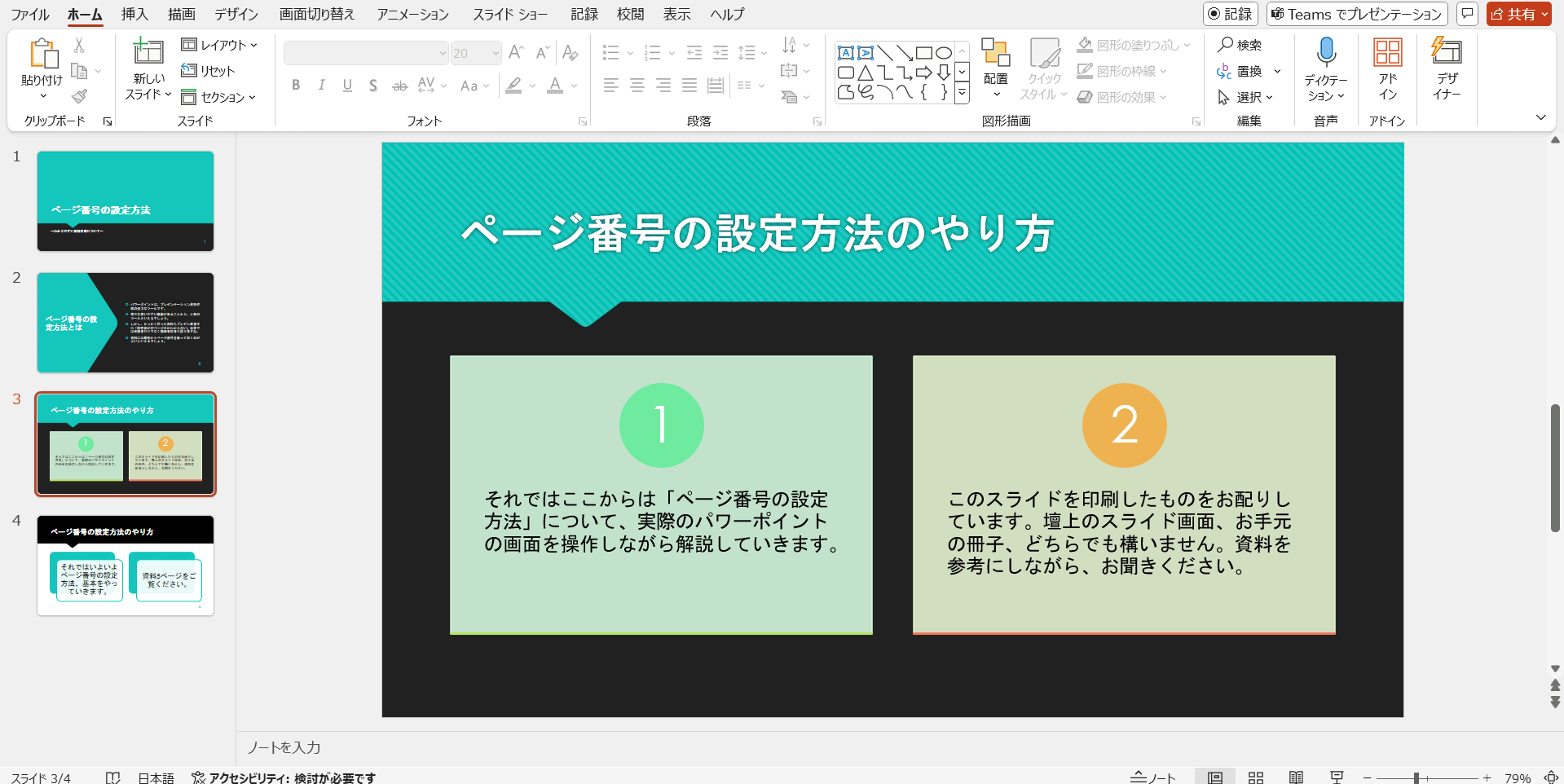
Task: Switch to the 挿入 insert tab
Action: point(134,14)
